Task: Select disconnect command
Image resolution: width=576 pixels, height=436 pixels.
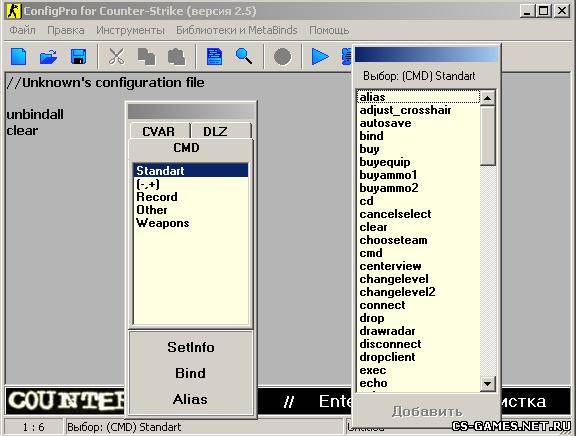Action: tap(418, 345)
